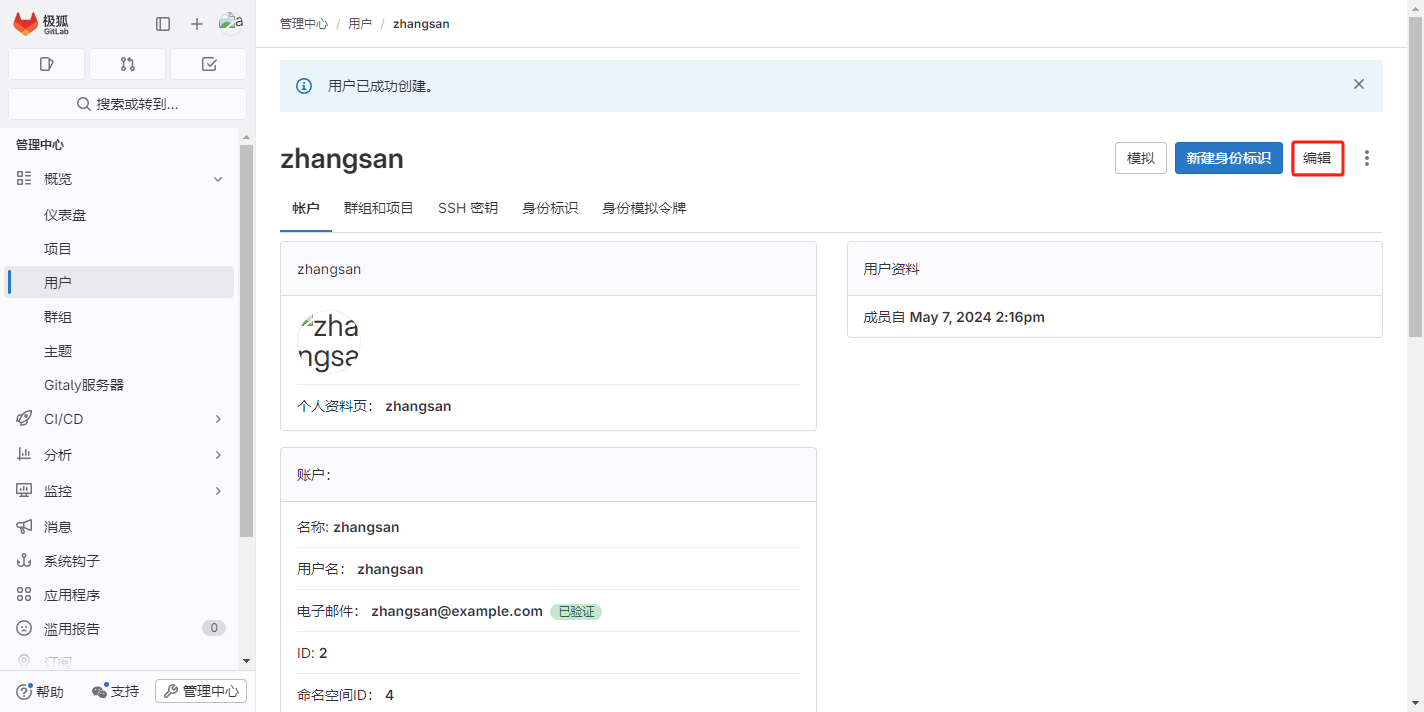Viewport: 1424px width, 712px height.
Task: Open the issues shortcut icon
Action: [x=47, y=64]
